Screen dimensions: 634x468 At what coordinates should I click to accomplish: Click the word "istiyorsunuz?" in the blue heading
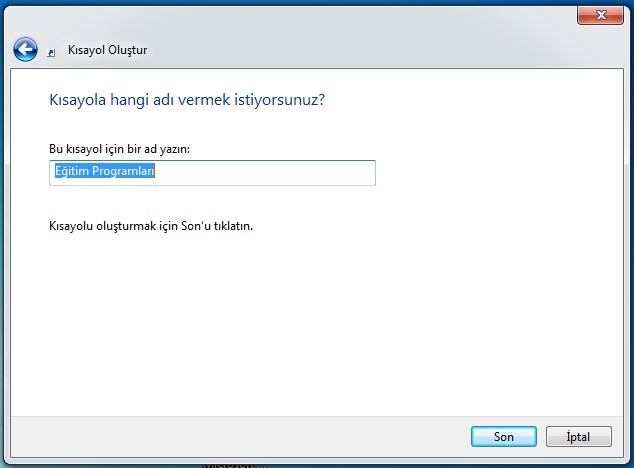[x=291, y=100]
